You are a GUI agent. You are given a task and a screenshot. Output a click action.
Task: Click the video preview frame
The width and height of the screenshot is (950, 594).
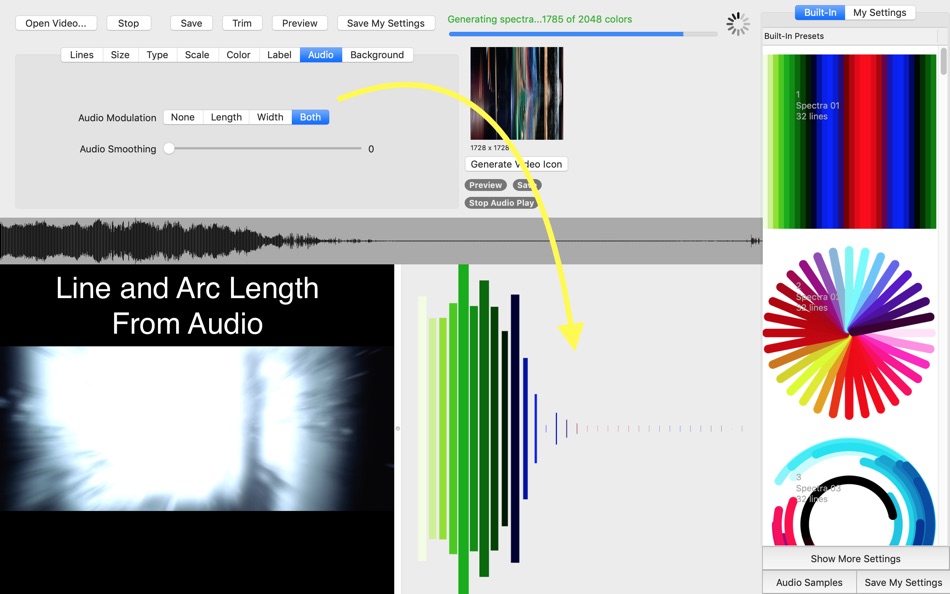click(197, 429)
